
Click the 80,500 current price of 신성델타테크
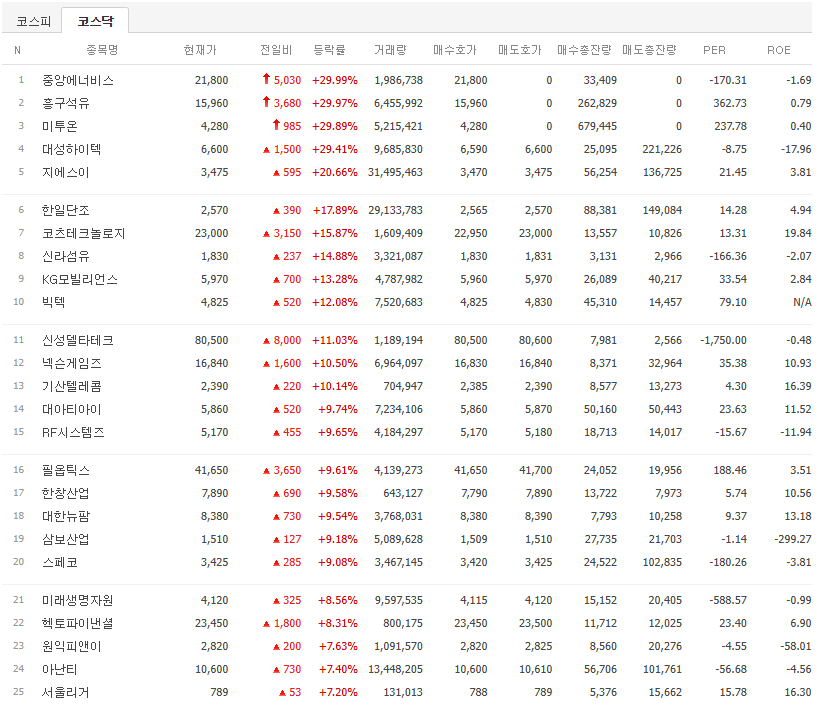[x=212, y=341]
